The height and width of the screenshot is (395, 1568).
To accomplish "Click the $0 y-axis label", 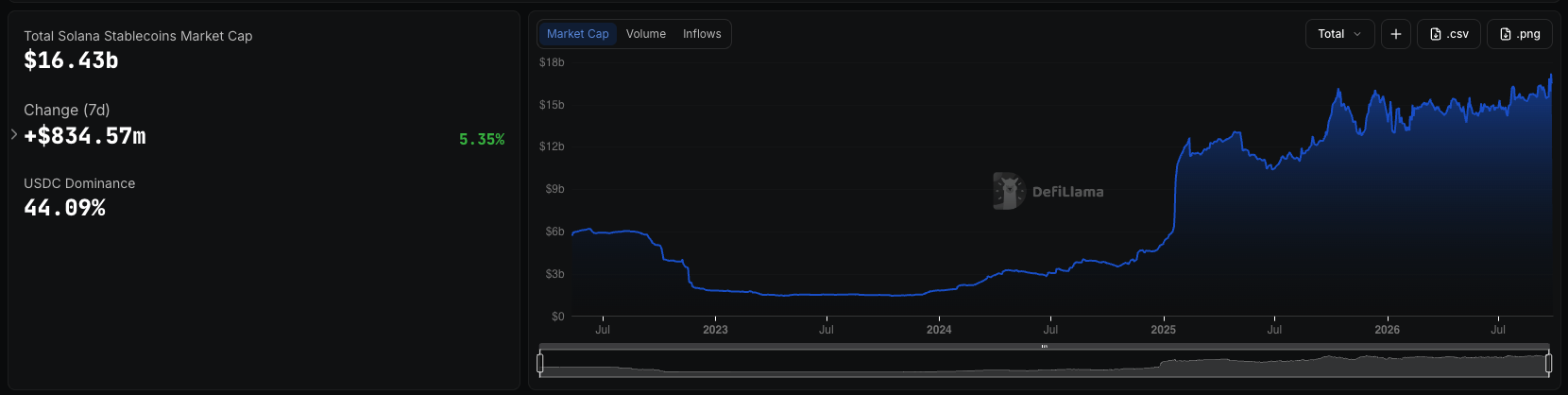I will point(558,317).
